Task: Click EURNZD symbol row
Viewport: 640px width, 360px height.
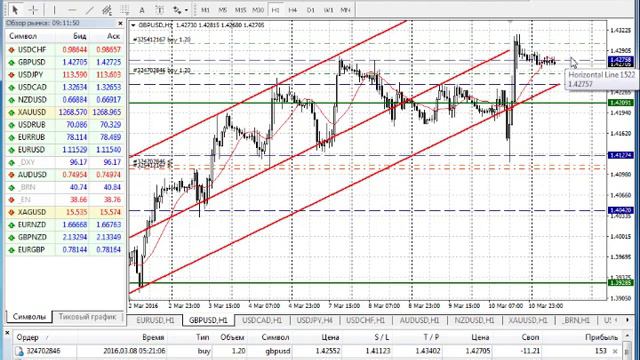Action: [x=65, y=225]
